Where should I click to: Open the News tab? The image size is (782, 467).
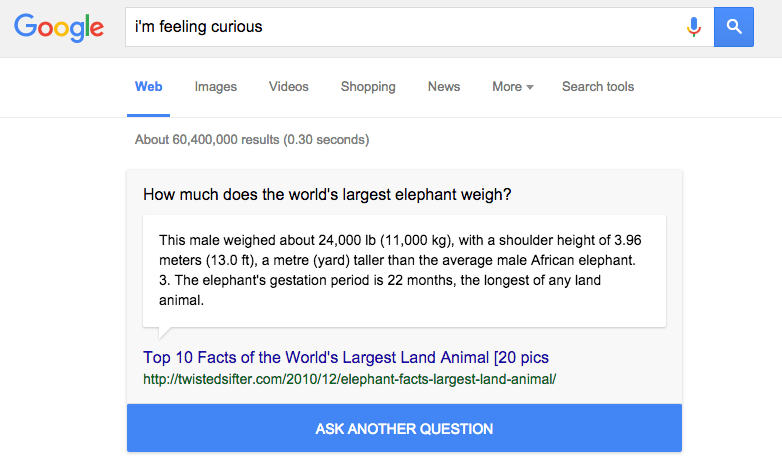444,87
